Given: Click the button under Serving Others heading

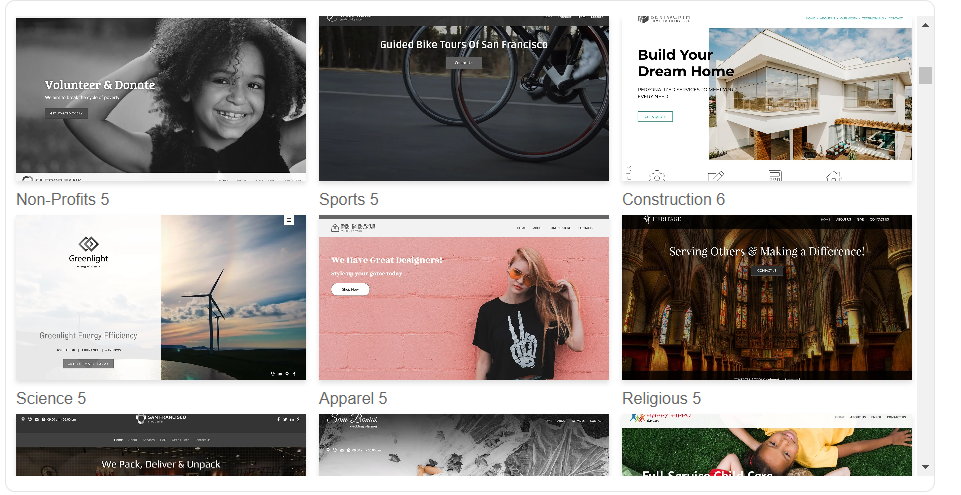Looking at the screenshot, I should [767, 270].
